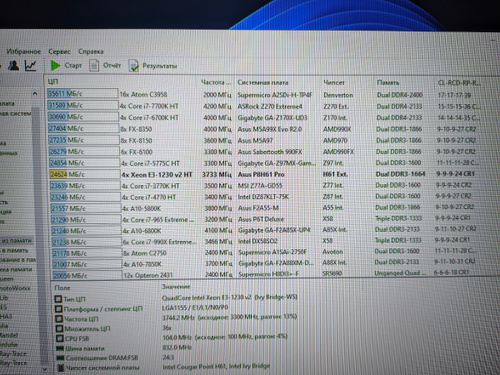Screen dimensions: 500x375
Task: Click the sidebar scroll-down arrow
Action: click(x=44, y=369)
